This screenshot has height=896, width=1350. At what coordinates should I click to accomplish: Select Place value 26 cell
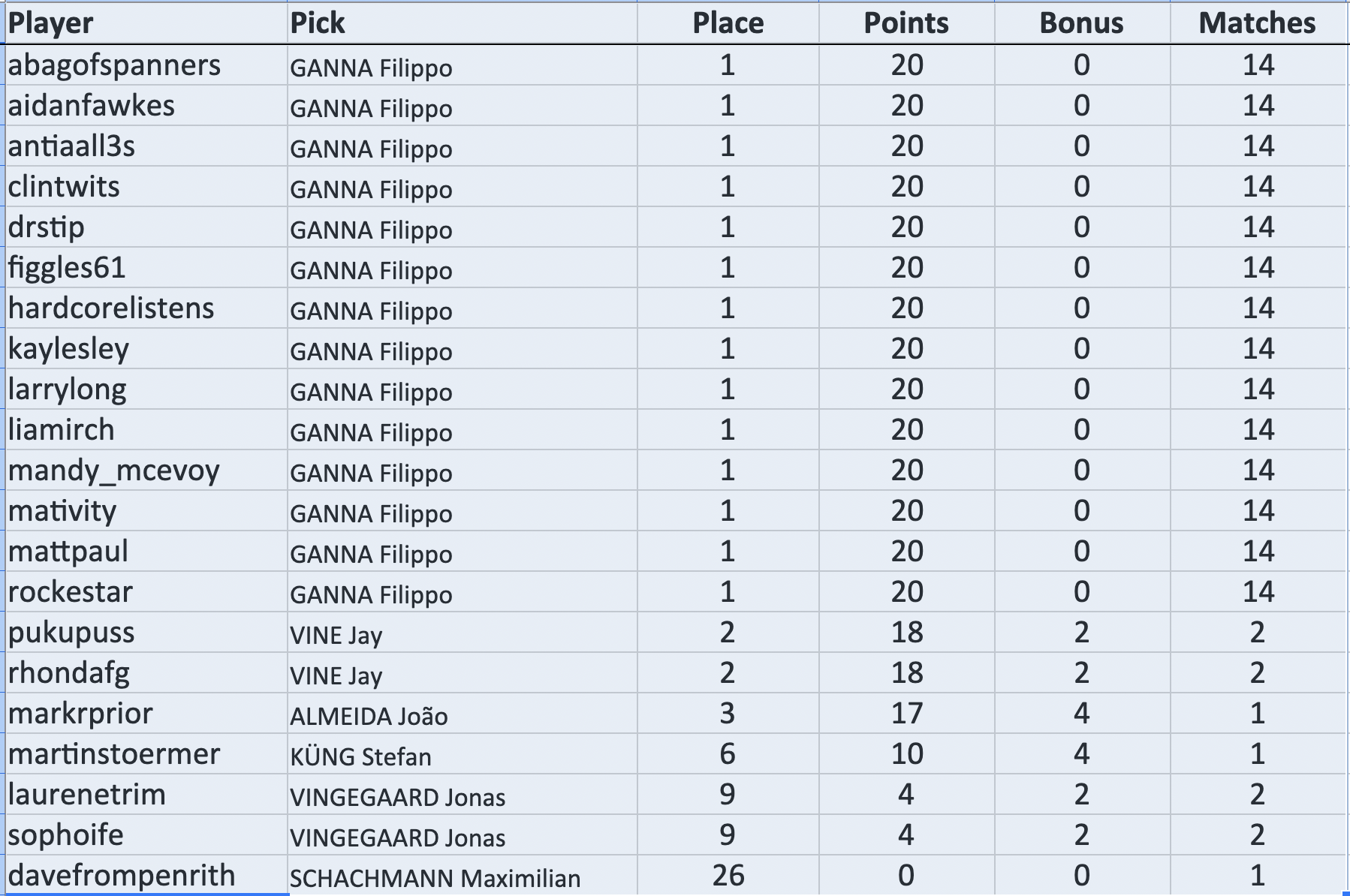point(728,876)
